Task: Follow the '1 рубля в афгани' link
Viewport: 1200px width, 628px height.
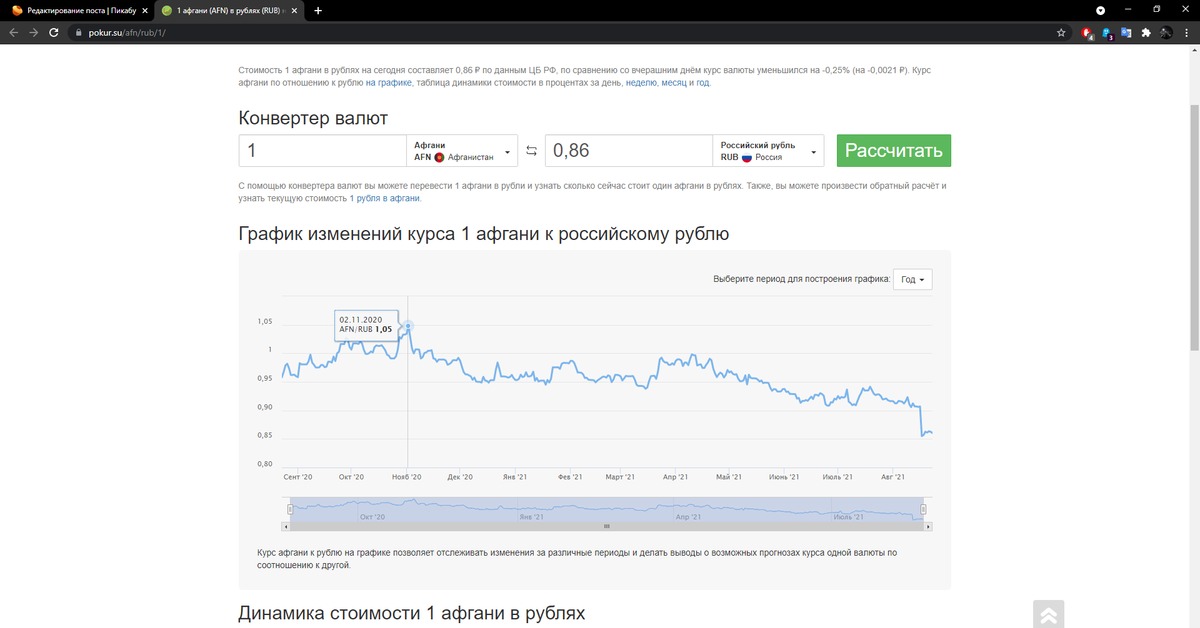Action: pos(384,199)
